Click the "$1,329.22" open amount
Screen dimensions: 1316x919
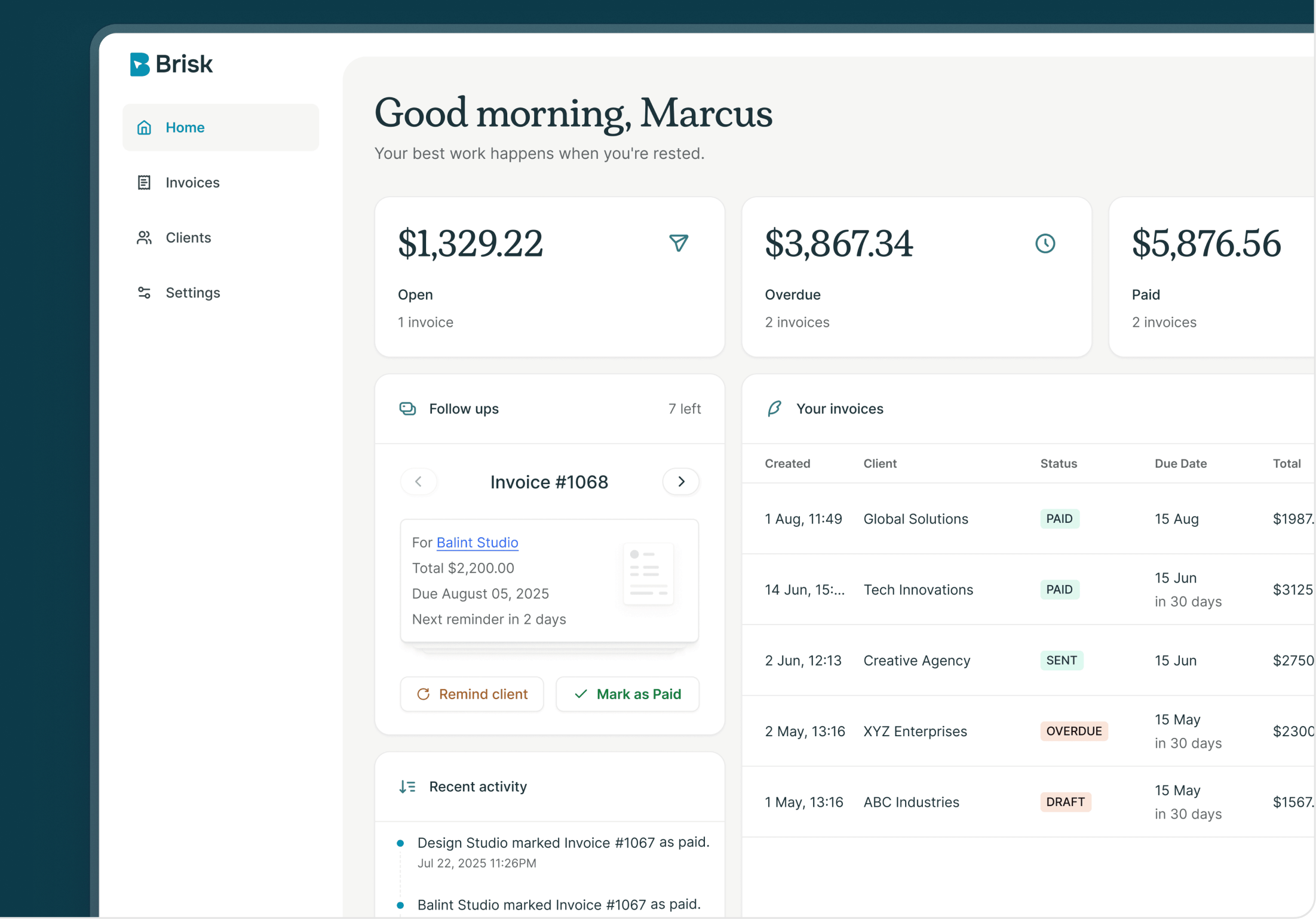tap(471, 244)
